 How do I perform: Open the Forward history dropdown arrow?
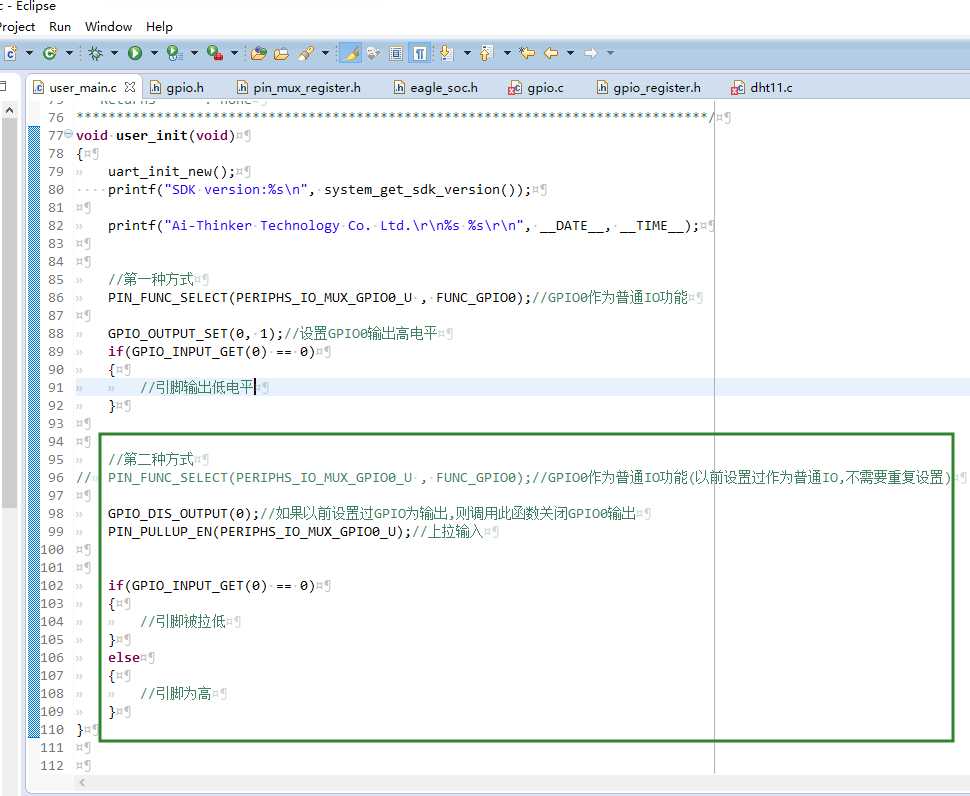[611, 54]
